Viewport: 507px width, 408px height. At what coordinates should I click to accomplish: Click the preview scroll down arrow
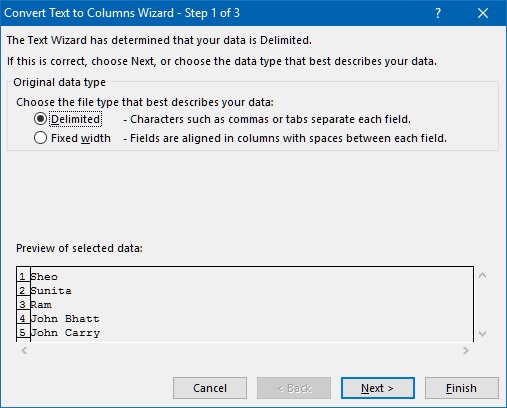(482, 333)
